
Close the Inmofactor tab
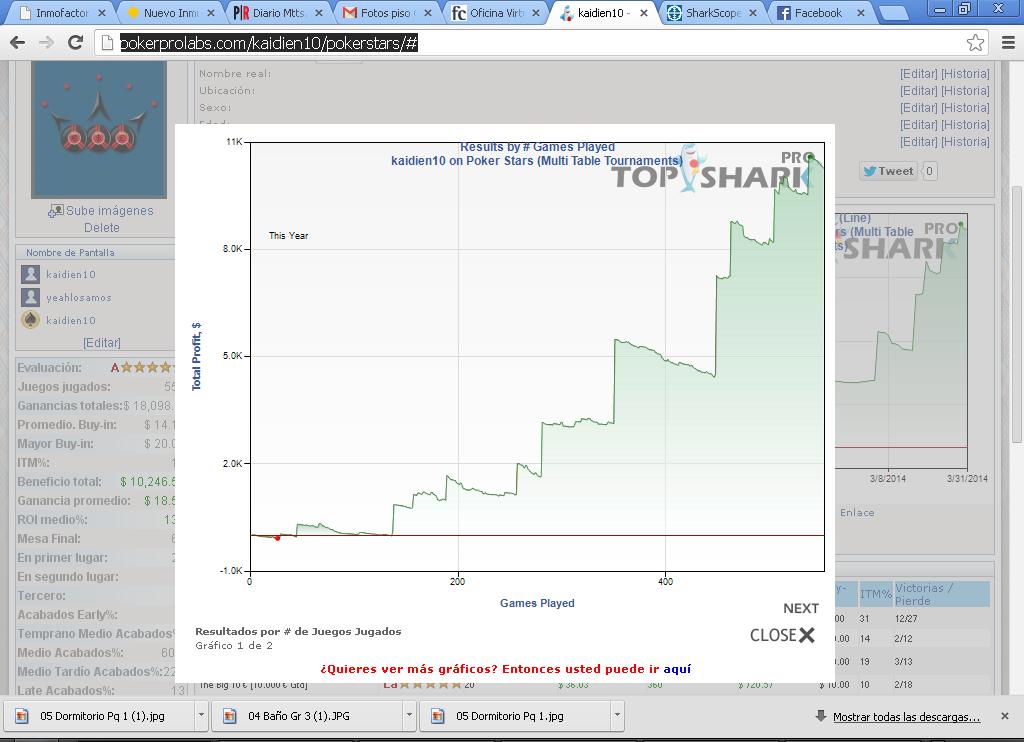102,12
